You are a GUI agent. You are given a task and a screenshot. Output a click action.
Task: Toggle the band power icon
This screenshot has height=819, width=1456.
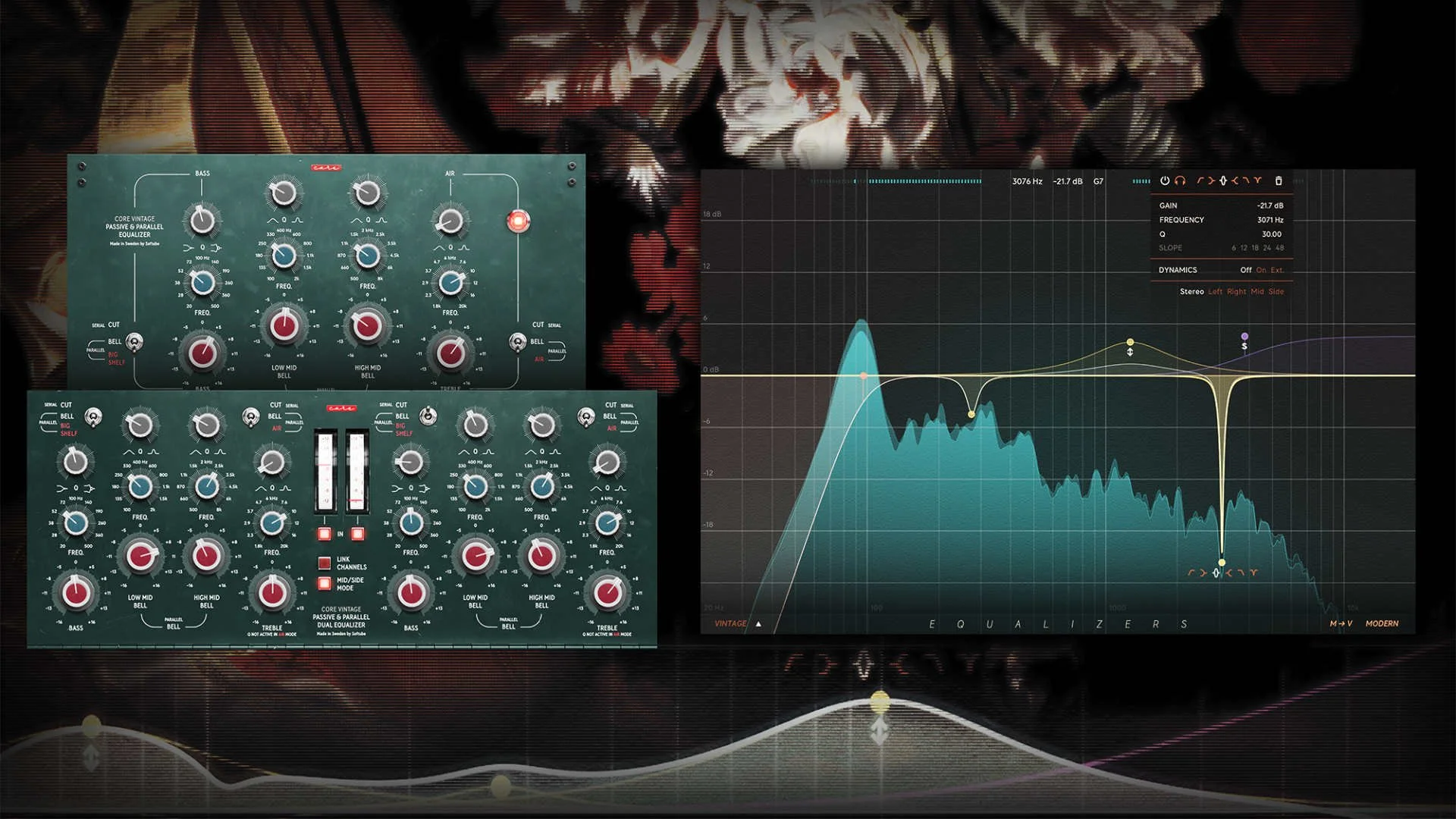(1165, 180)
